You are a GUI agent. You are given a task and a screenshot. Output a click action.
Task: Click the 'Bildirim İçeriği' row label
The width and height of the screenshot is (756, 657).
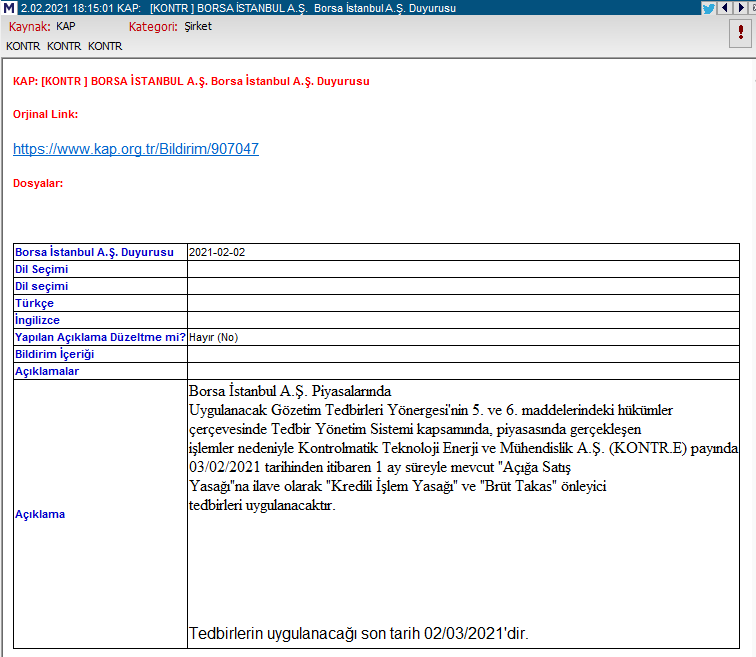54,354
